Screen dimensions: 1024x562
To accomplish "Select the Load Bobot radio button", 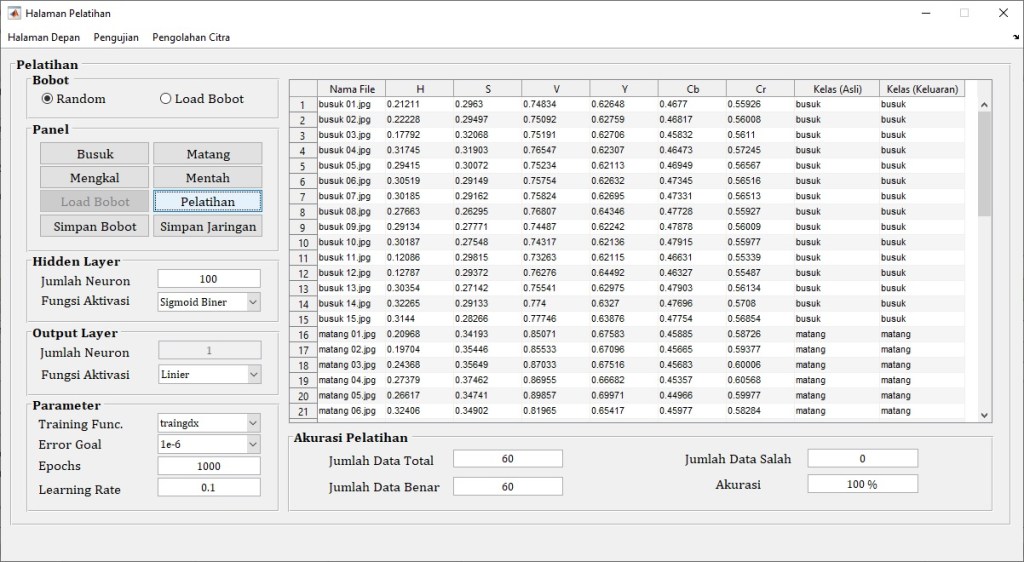I will (166, 99).
